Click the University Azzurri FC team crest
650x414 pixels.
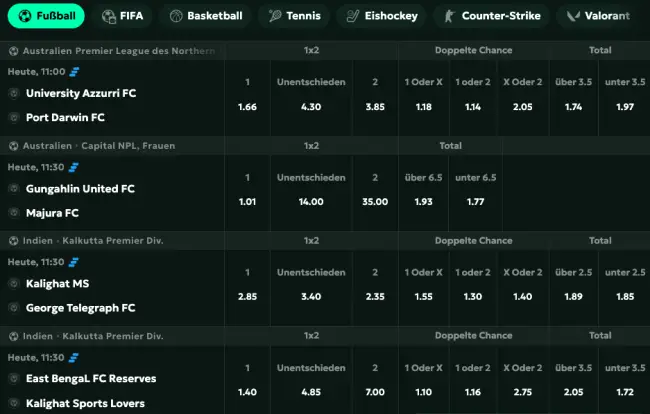pos(14,93)
